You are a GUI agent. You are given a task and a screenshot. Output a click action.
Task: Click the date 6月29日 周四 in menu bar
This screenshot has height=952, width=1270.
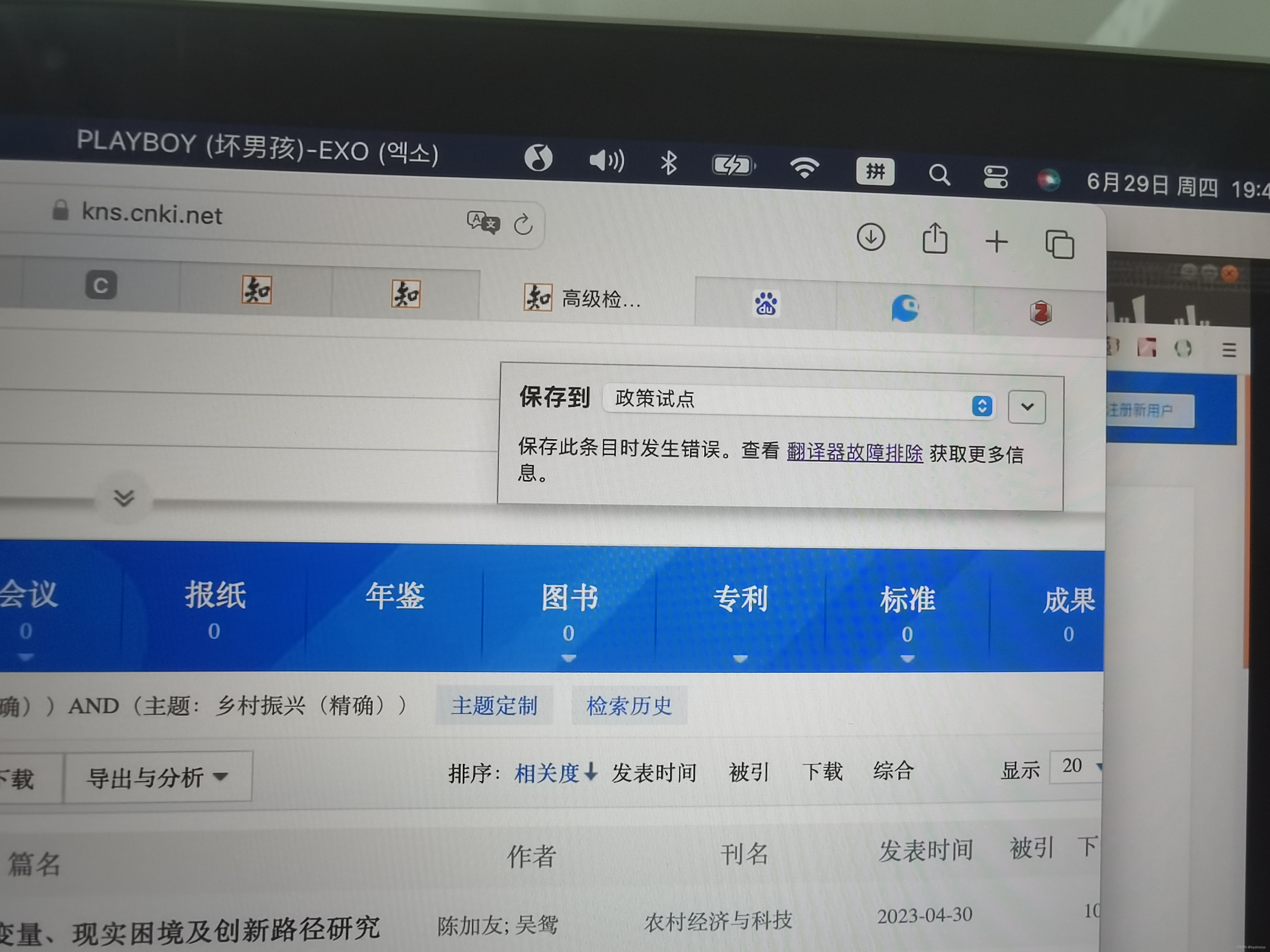[1152, 185]
